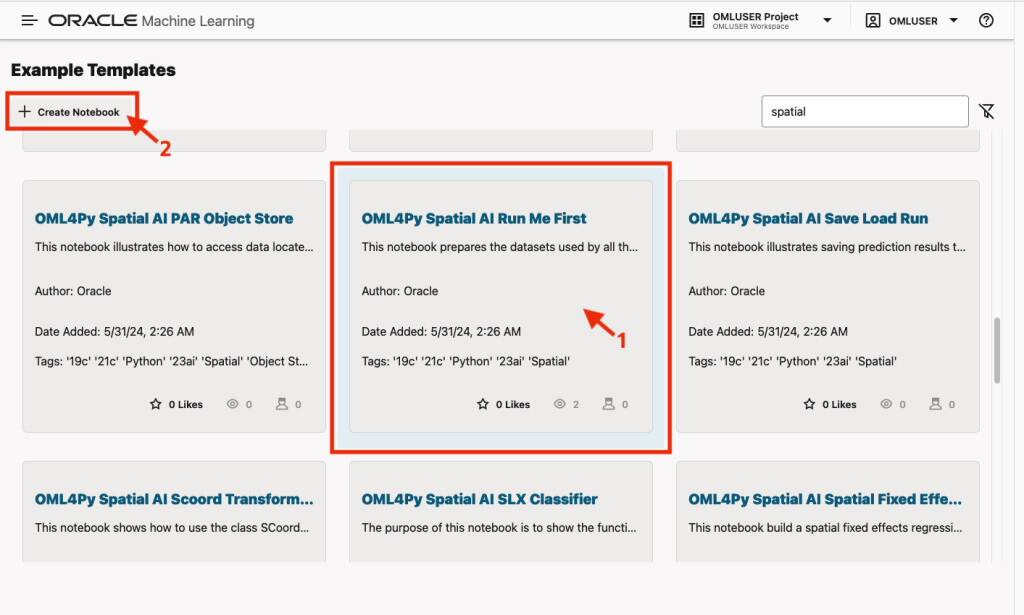Click the OMLUSER user profile icon

coord(872,20)
